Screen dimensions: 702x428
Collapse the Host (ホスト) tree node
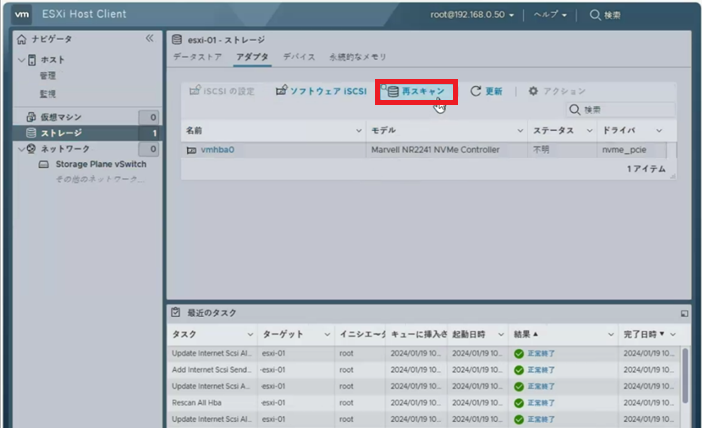(23, 60)
